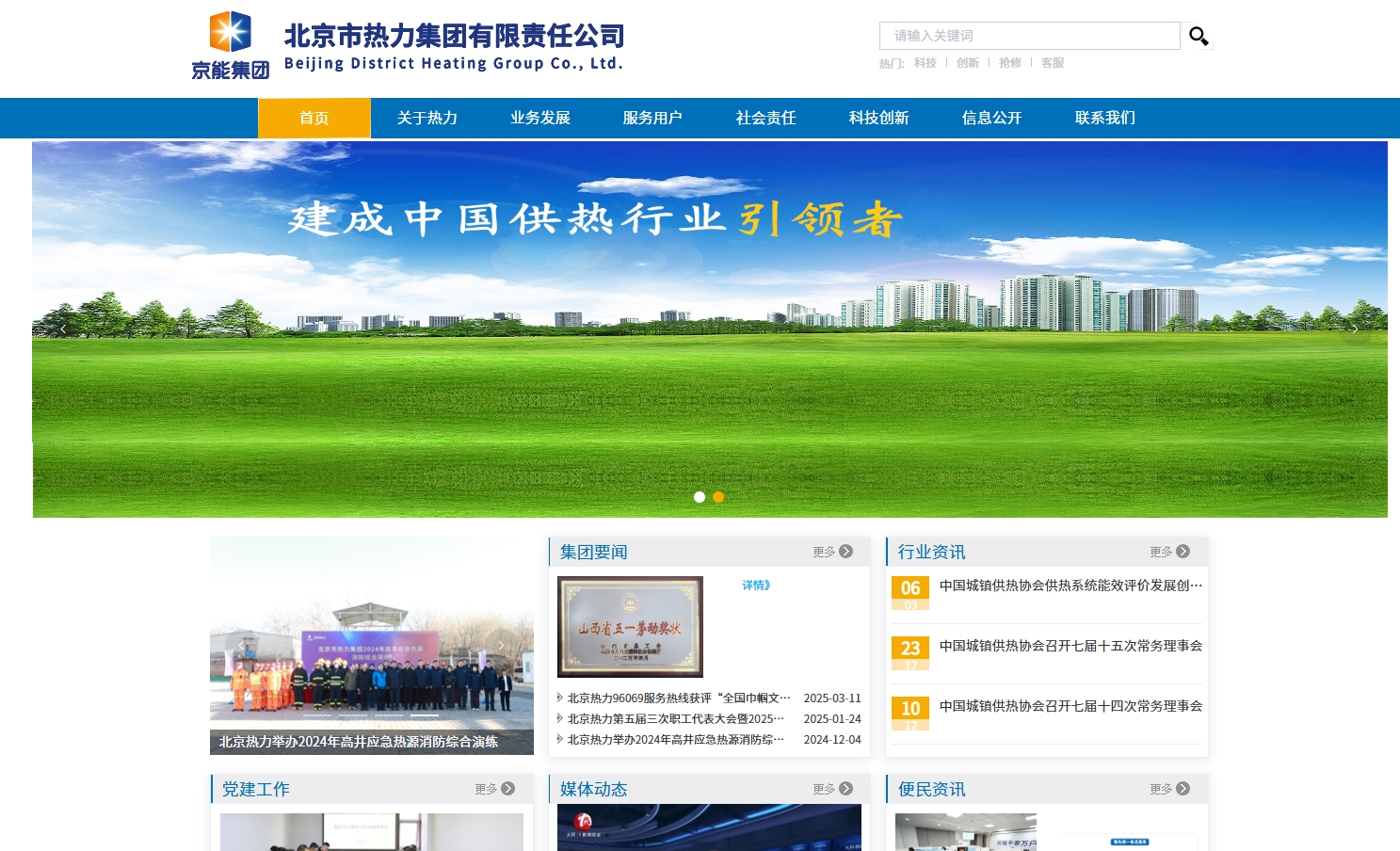Viewport: 1400px width, 851px height.
Task: Open the firefighting drill group photo
Action: [x=372, y=646]
